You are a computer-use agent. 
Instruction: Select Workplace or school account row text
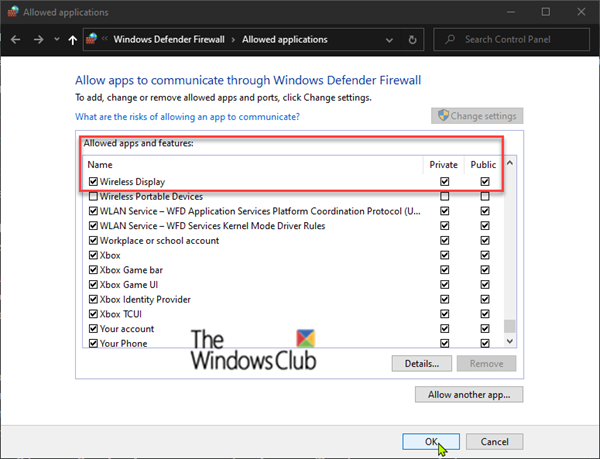click(159, 241)
